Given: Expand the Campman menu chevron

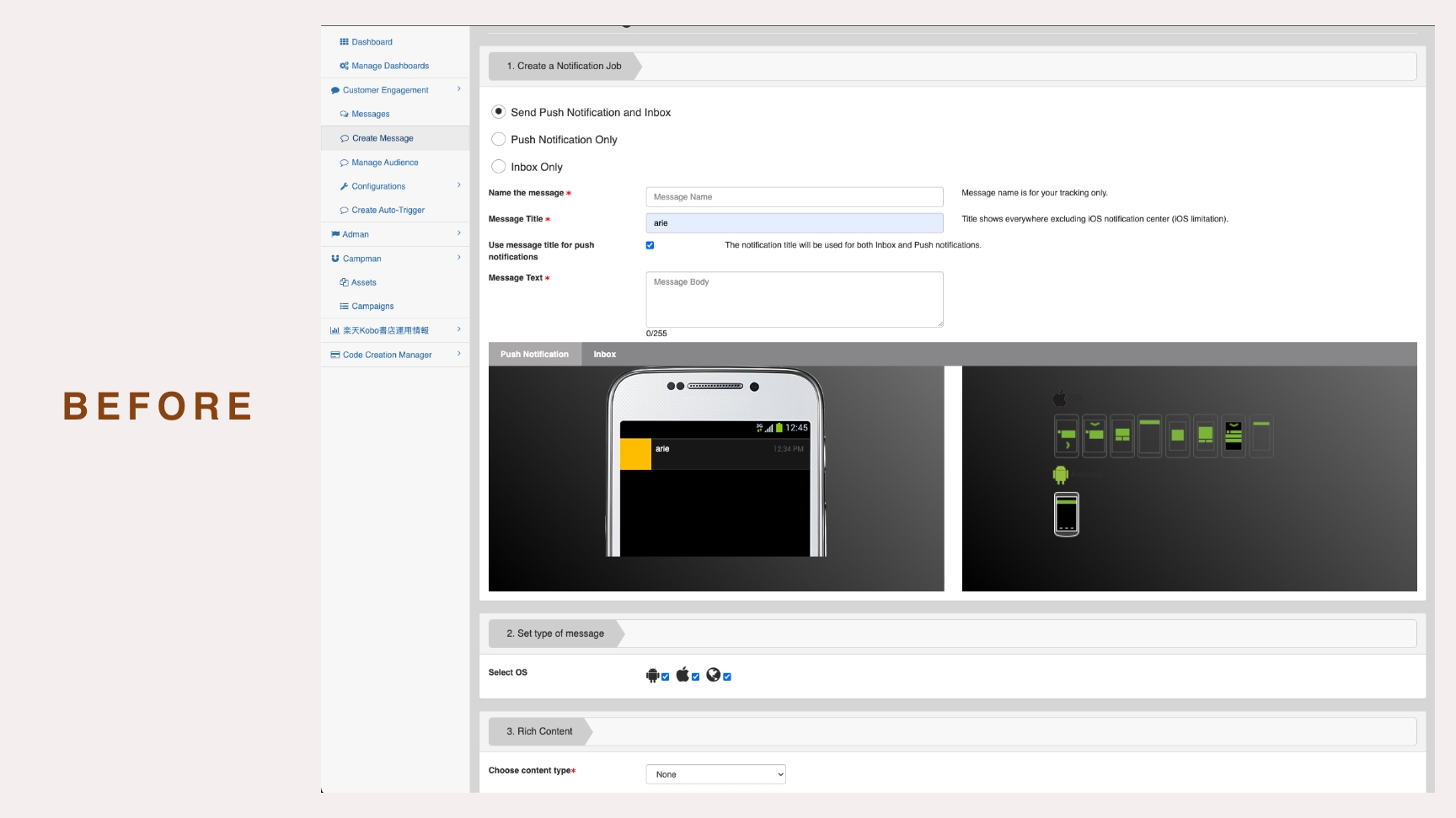Looking at the screenshot, I should click(x=459, y=258).
